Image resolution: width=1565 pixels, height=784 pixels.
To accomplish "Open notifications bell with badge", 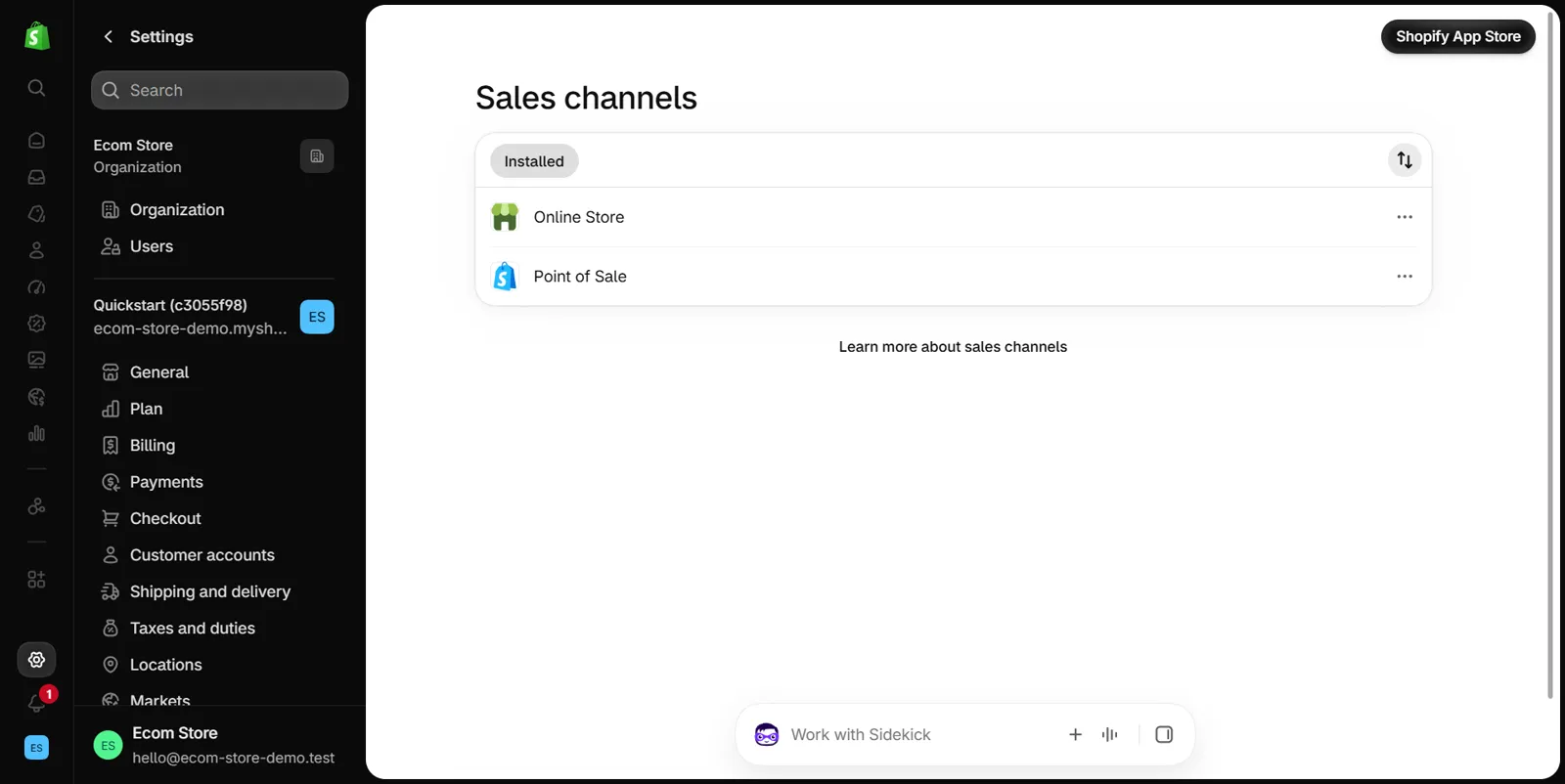I will coord(38,702).
